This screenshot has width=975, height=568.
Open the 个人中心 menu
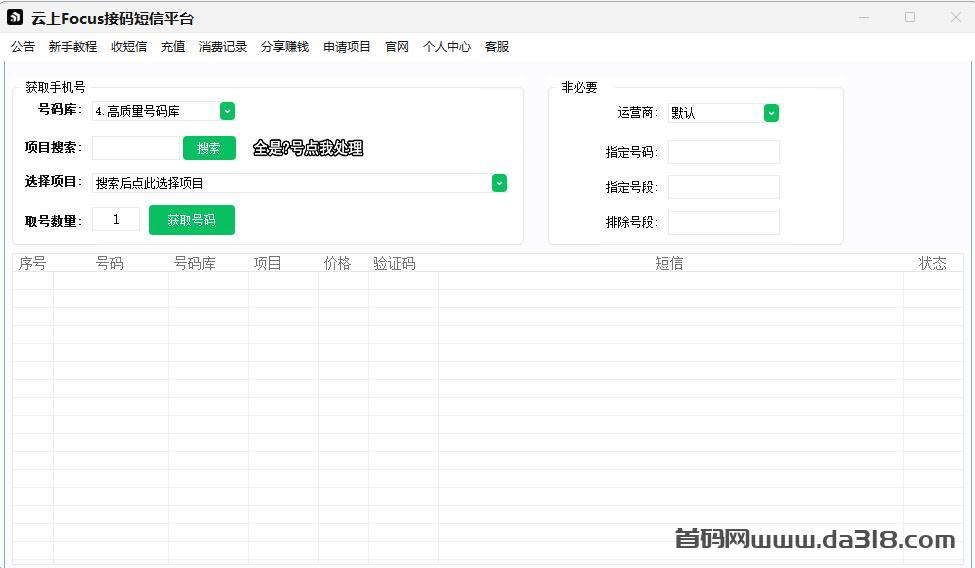pos(446,47)
